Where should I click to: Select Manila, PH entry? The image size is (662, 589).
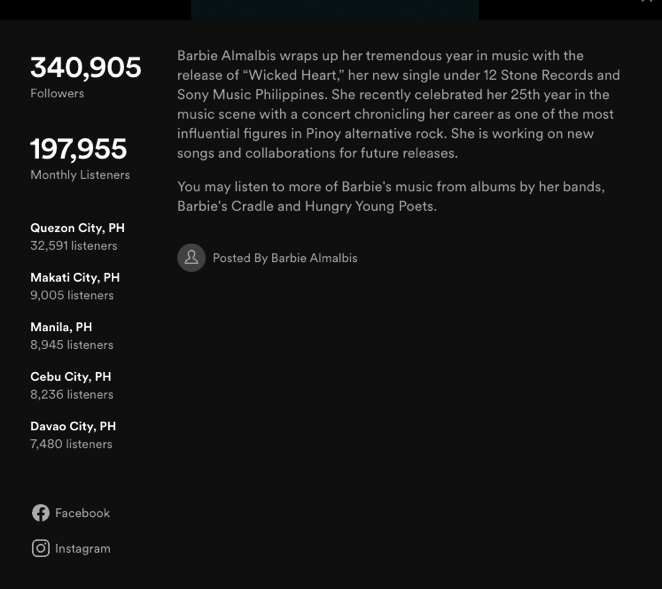(x=72, y=336)
